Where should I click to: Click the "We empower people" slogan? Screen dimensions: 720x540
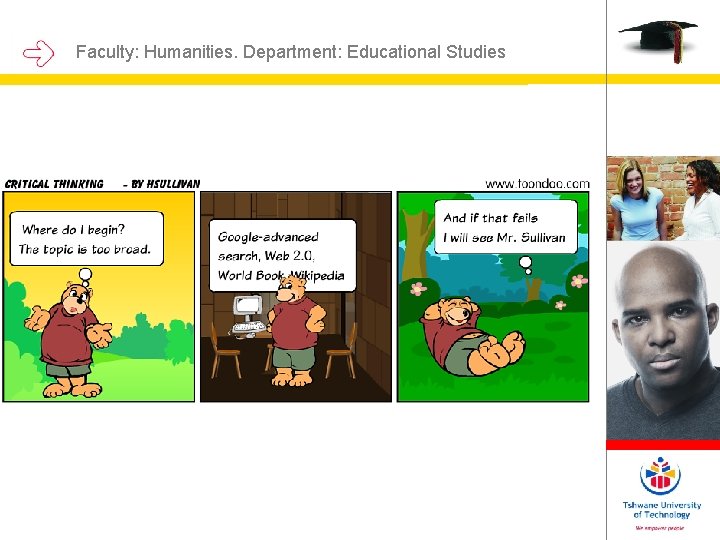pyautogui.click(x=662, y=528)
